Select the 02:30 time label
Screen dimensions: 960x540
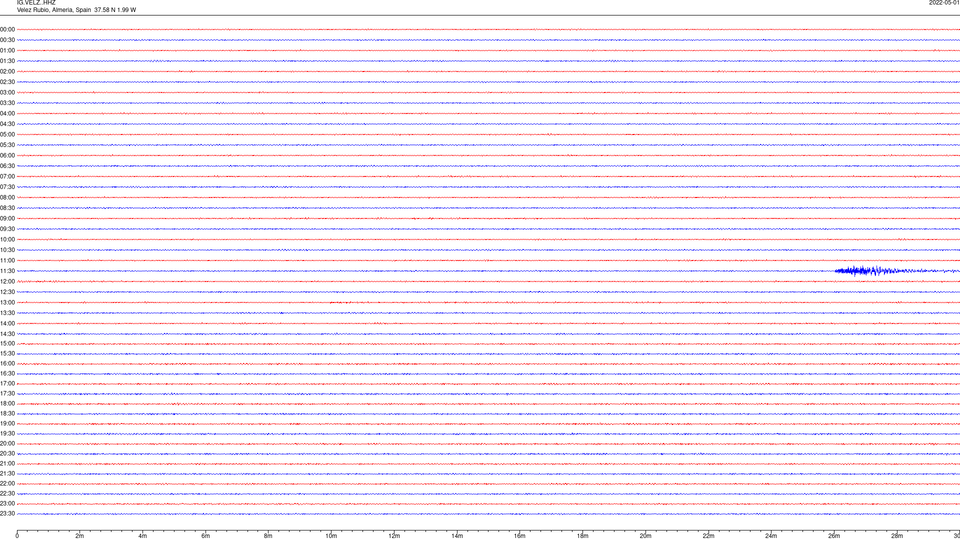[x=7, y=82]
